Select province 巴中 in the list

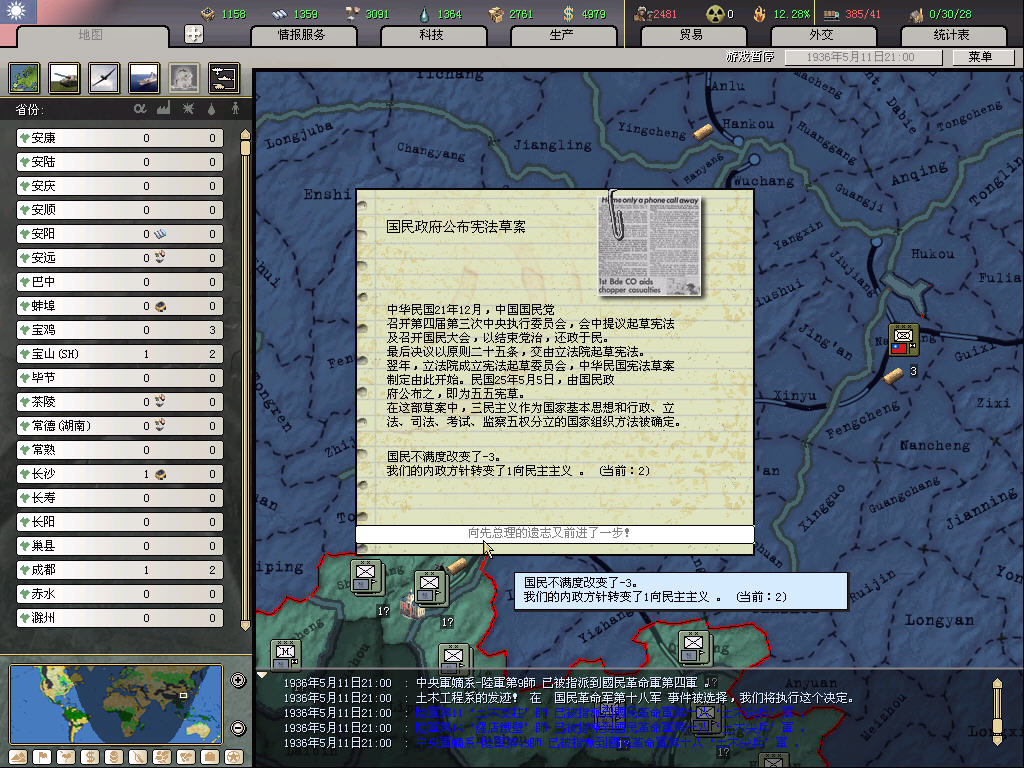(x=120, y=282)
